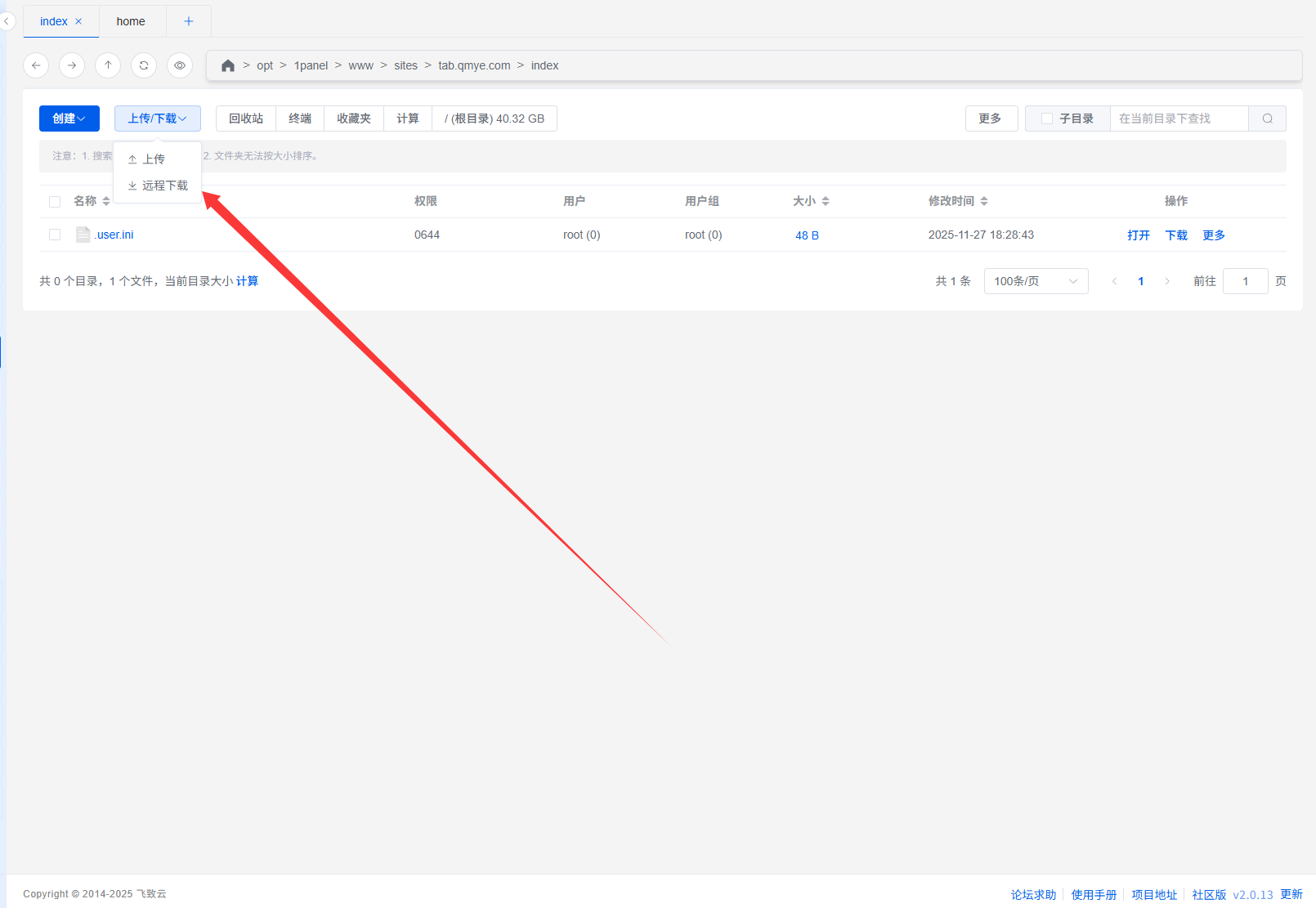Click the home icon in path bar

click(x=228, y=65)
